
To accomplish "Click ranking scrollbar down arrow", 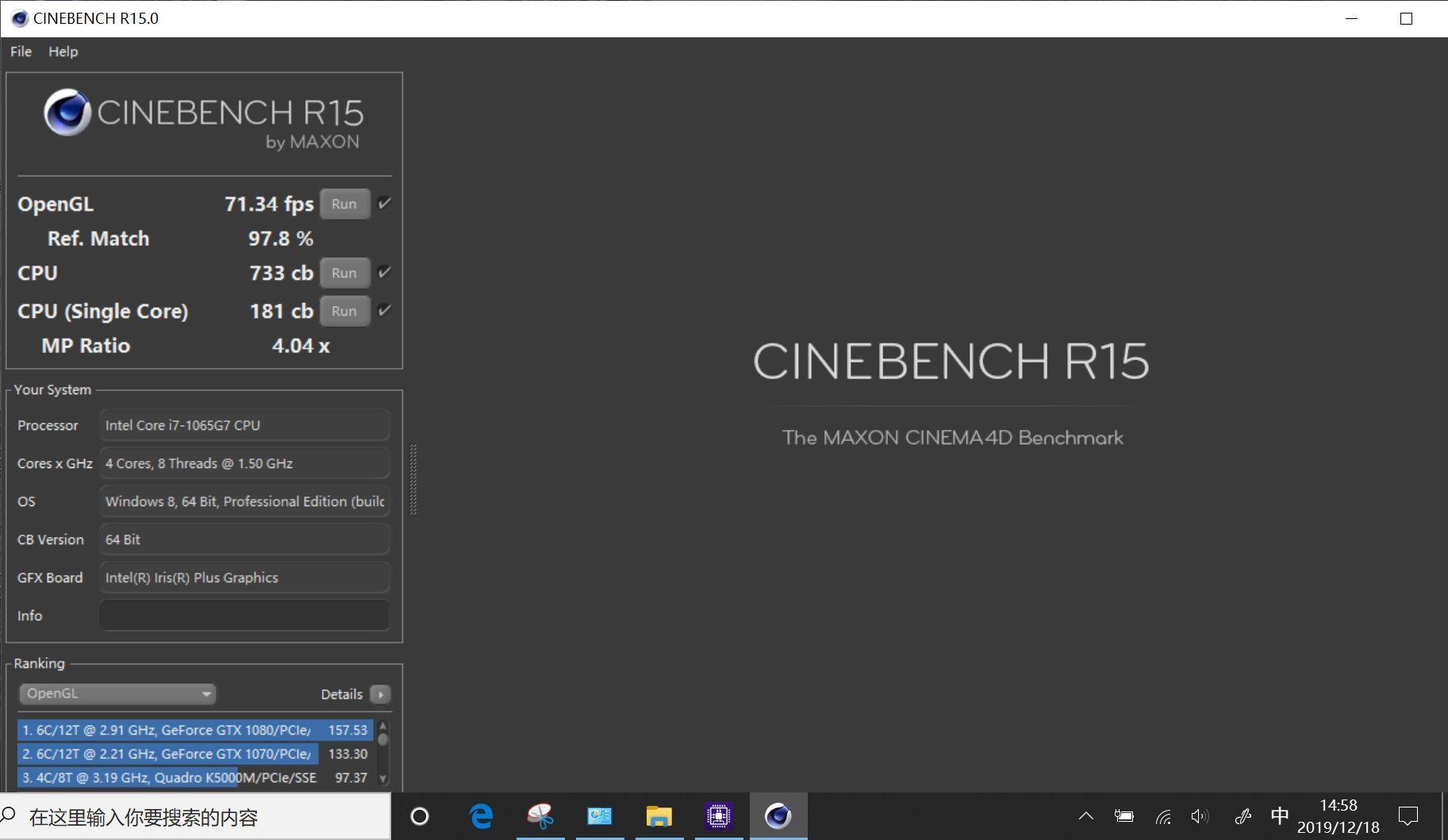I will click(383, 779).
